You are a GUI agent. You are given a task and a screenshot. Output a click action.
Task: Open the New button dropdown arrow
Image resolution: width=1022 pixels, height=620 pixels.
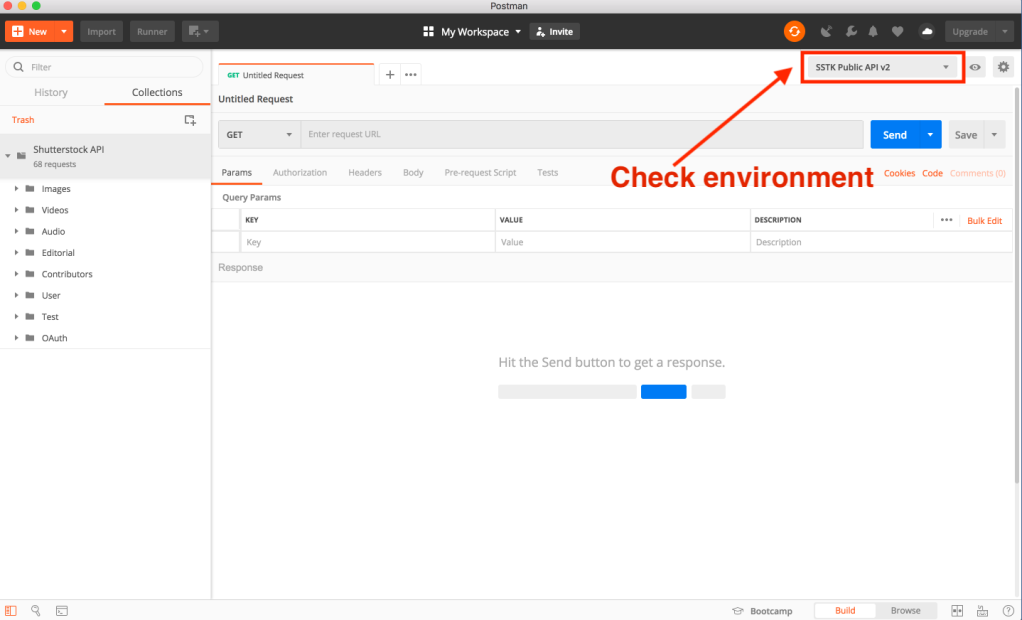click(x=64, y=31)
